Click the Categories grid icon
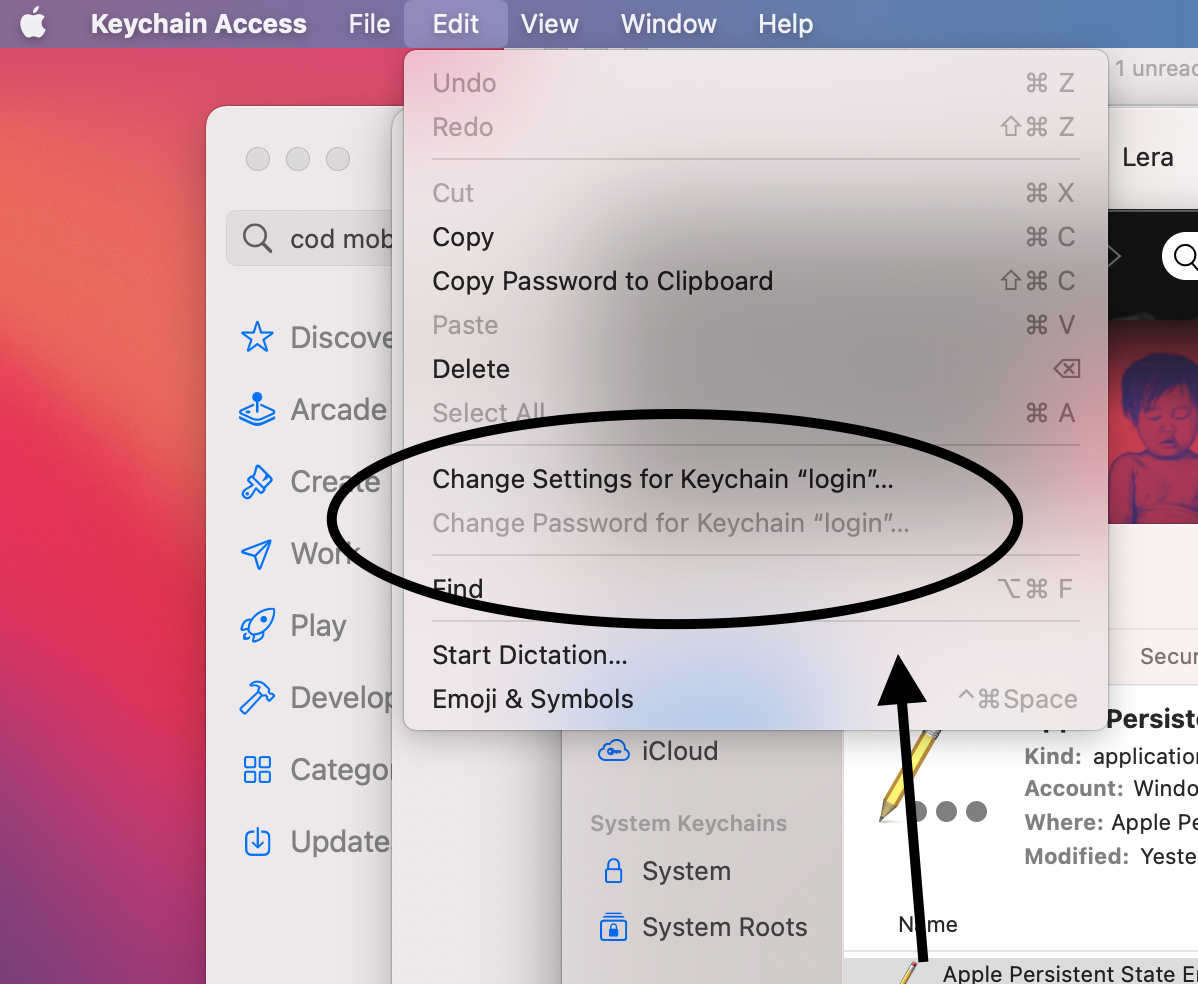This screenshot has height=984, width=1198. [257, 769]
